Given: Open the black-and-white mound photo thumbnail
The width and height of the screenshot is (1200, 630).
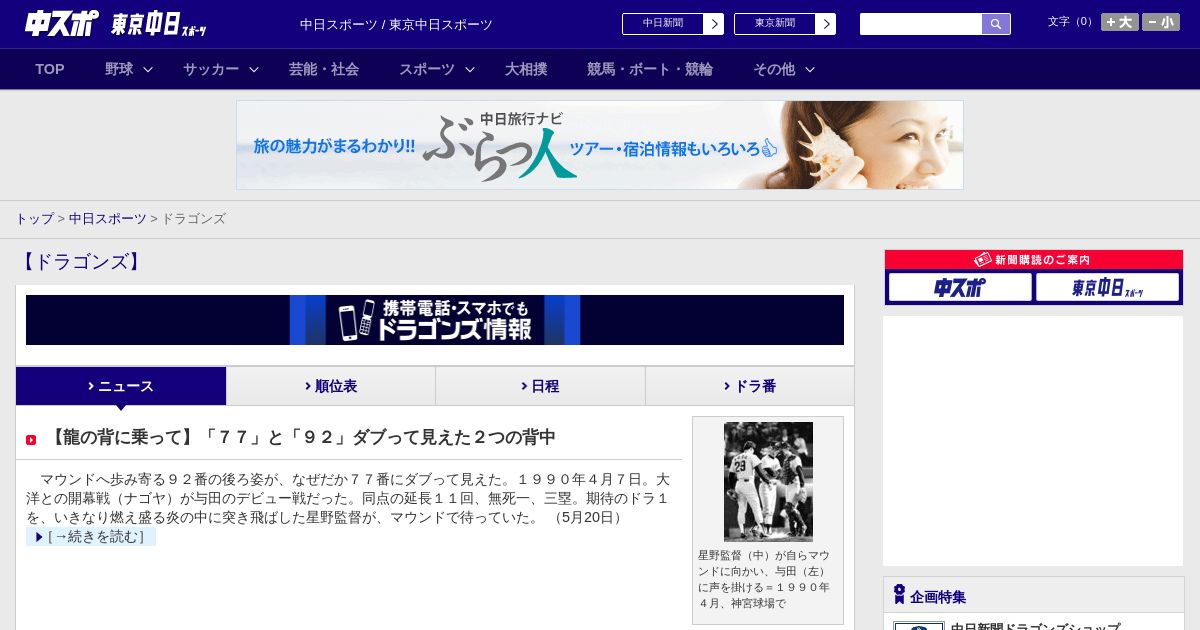Looking at the screenshot, I should point(768,482).
